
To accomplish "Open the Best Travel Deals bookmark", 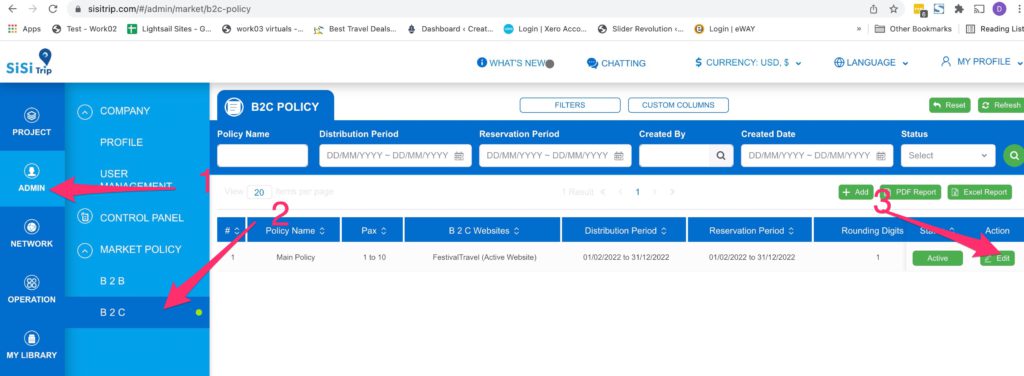I will coord(355,29).
